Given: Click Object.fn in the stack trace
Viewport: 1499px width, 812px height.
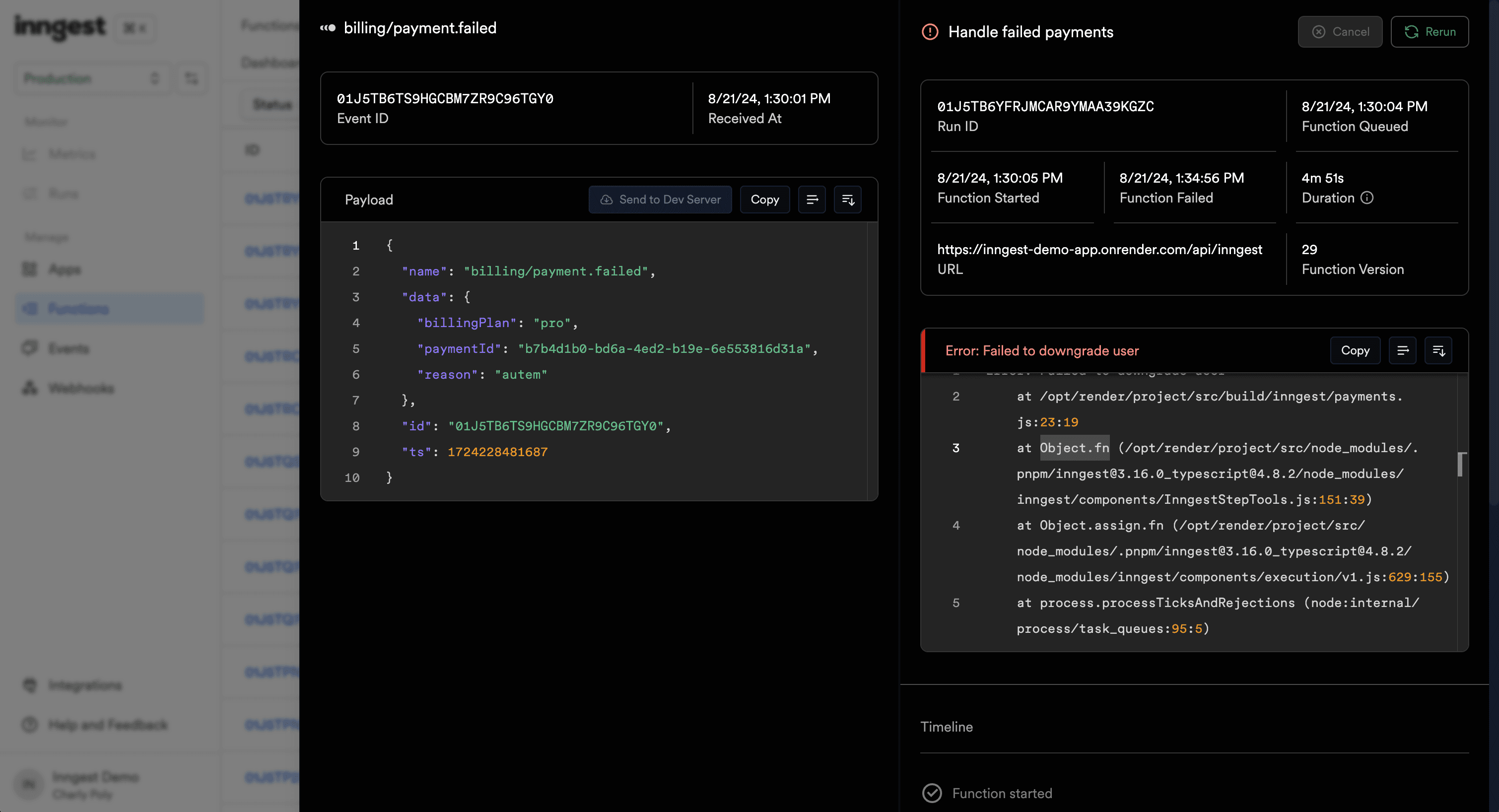Looking at the screenshot, I should pos(1074,448).
